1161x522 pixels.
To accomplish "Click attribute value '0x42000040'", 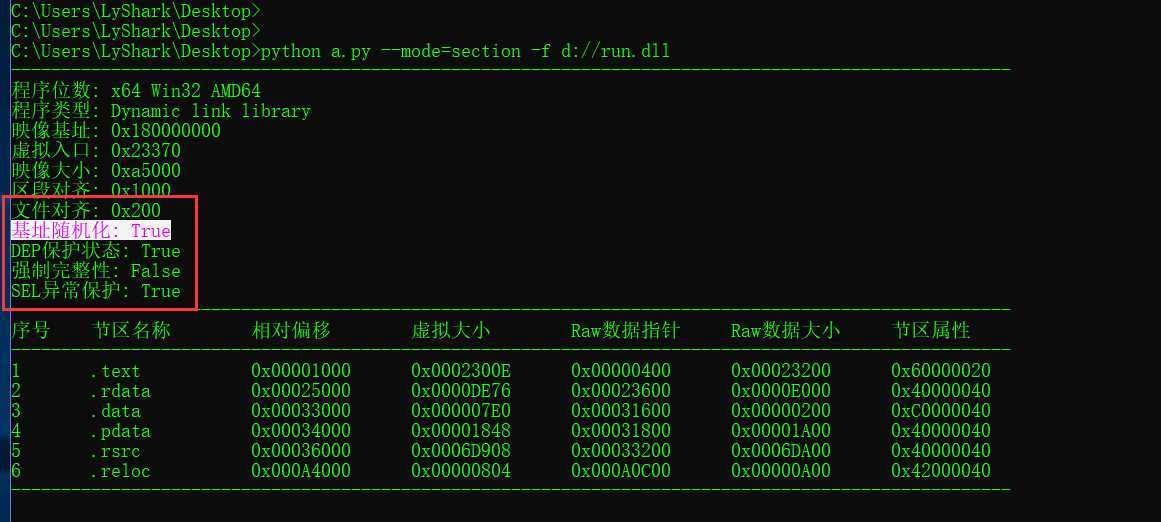I will pos(940,471).
